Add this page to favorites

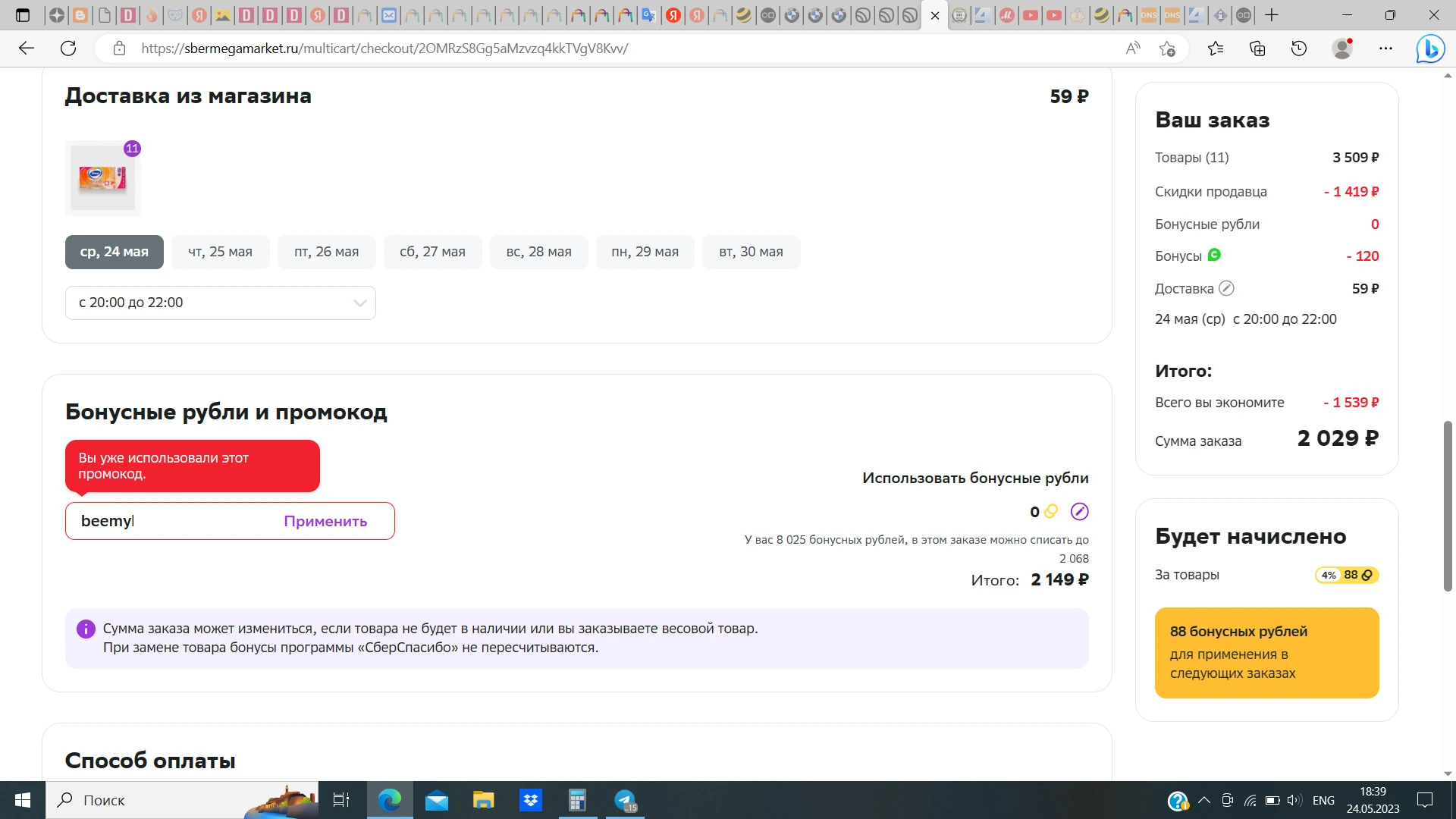[1167, 49]
